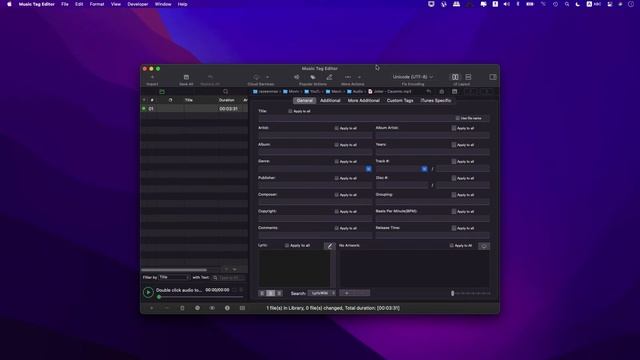Open the Unicode (UTF-8) encoding dropdown
The width and height of the screenshot is (640, 360).
[413, 77]
